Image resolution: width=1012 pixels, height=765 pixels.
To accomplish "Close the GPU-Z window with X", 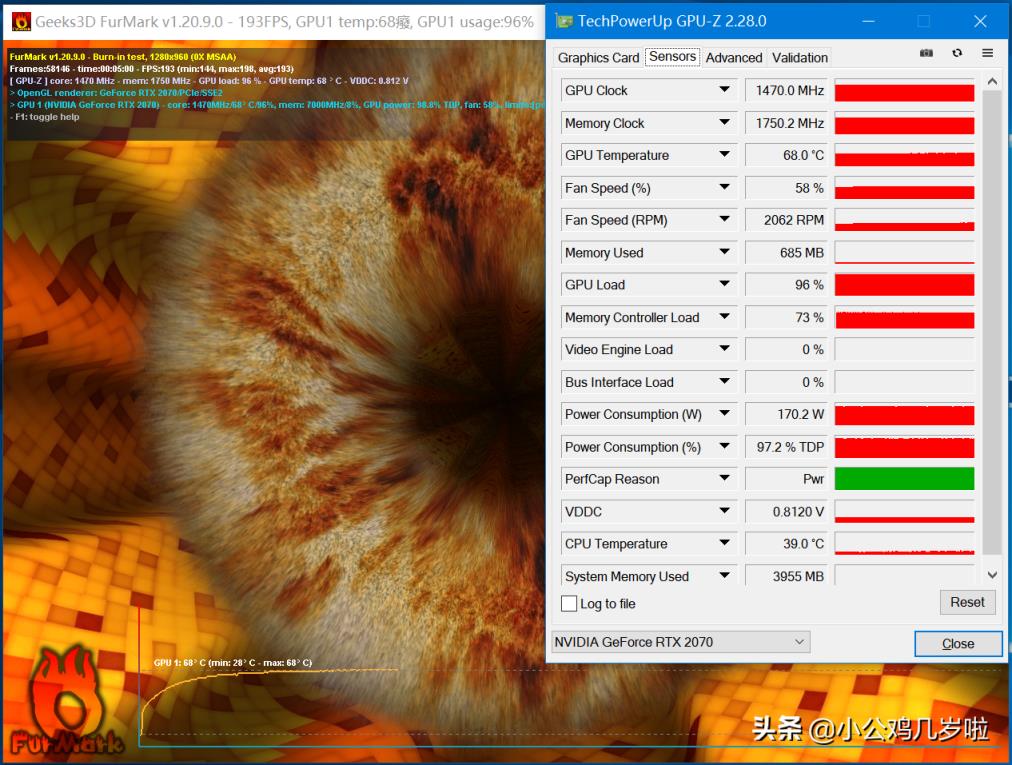I will coord(980,21).
